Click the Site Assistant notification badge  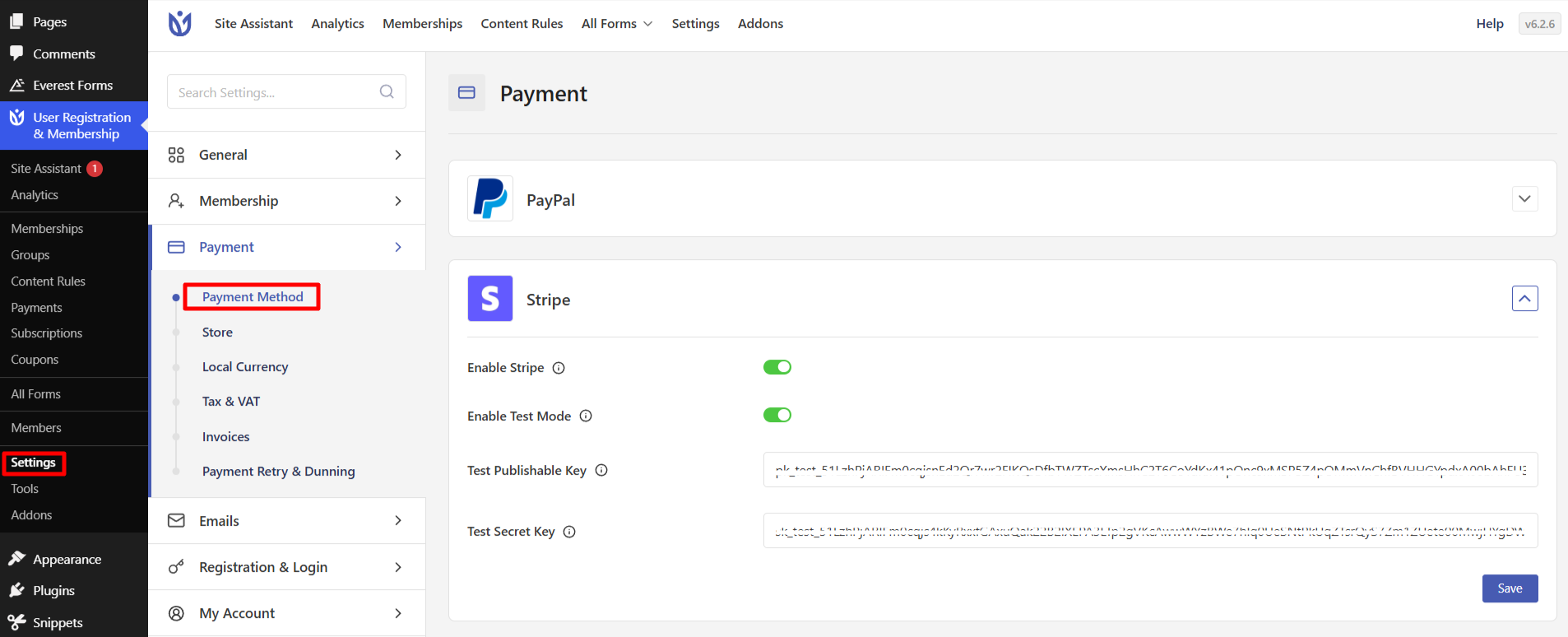click(95, 169)
